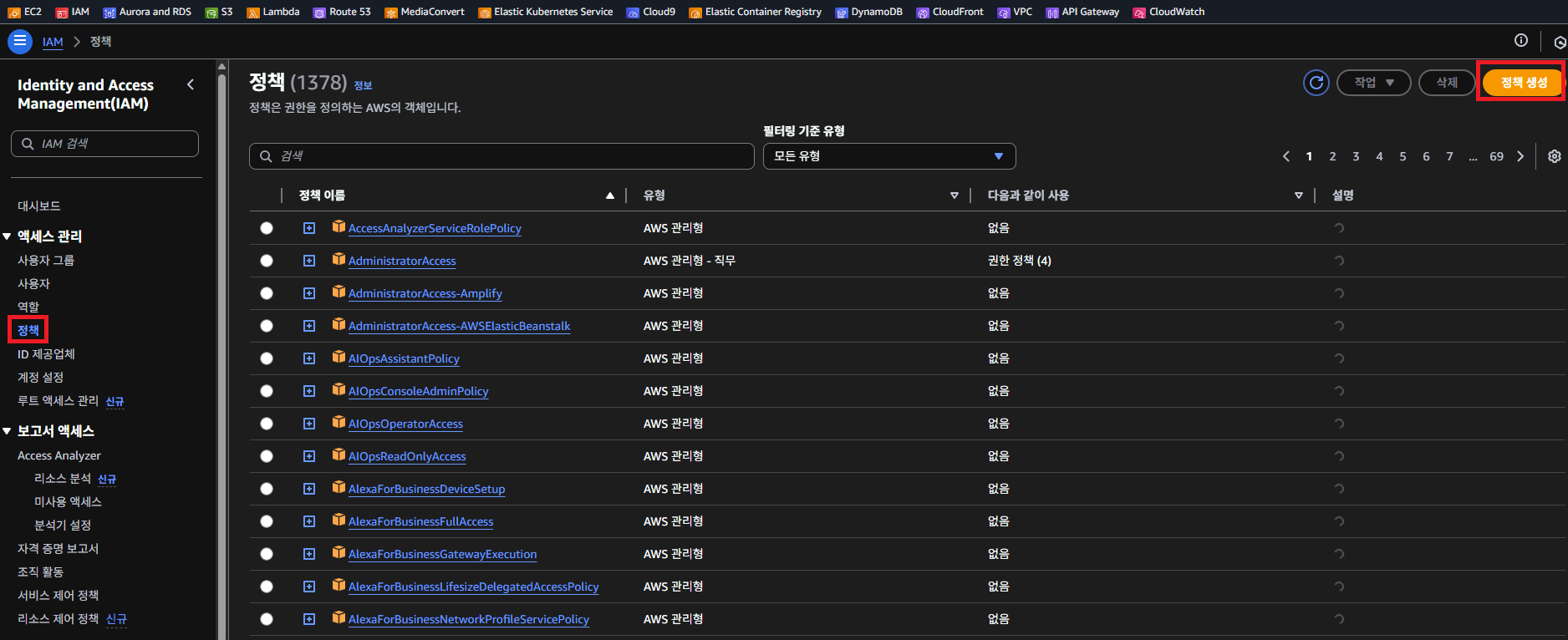Collapse the 액세스 관리 section

(x=7, y=236)
